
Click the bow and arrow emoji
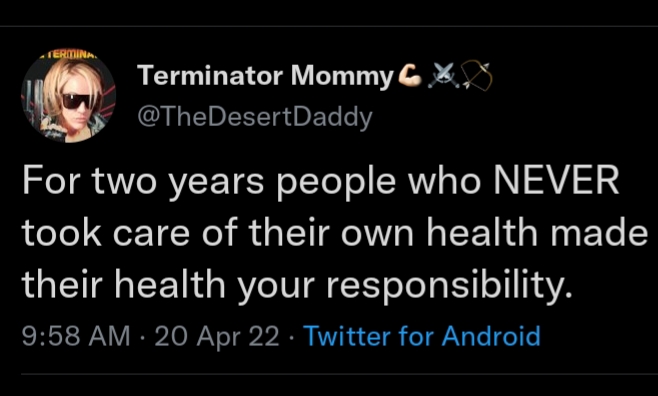coord(477,76)
